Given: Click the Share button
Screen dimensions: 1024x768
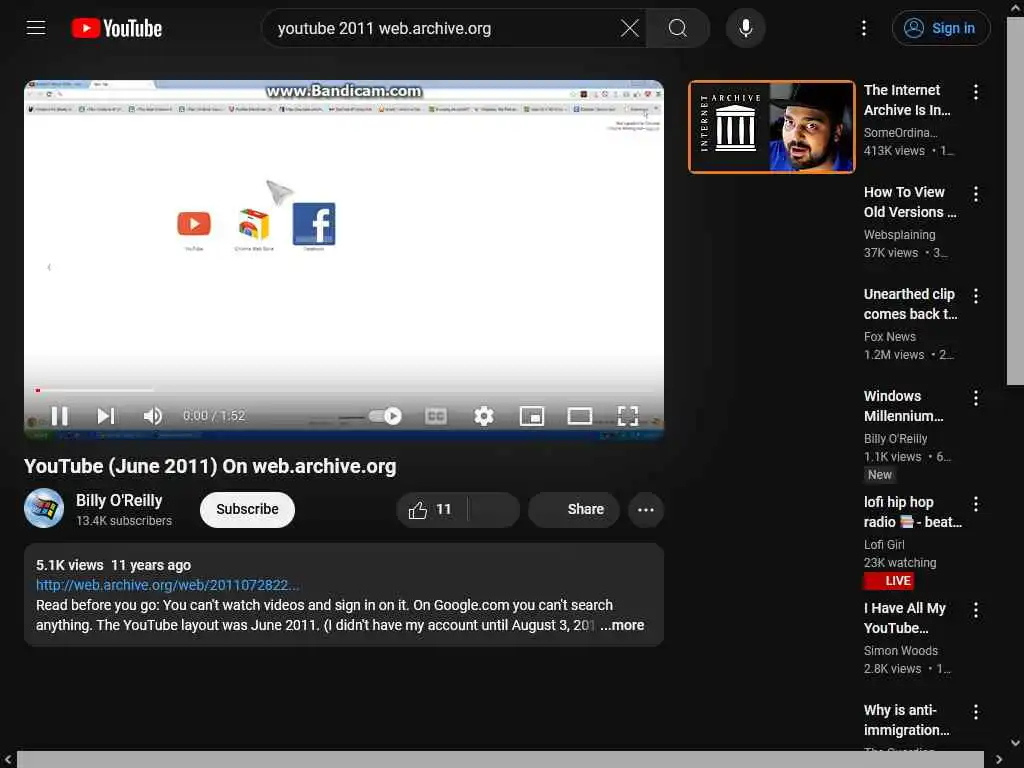Looking at the screenshot, I should click(x=574, y=509).
